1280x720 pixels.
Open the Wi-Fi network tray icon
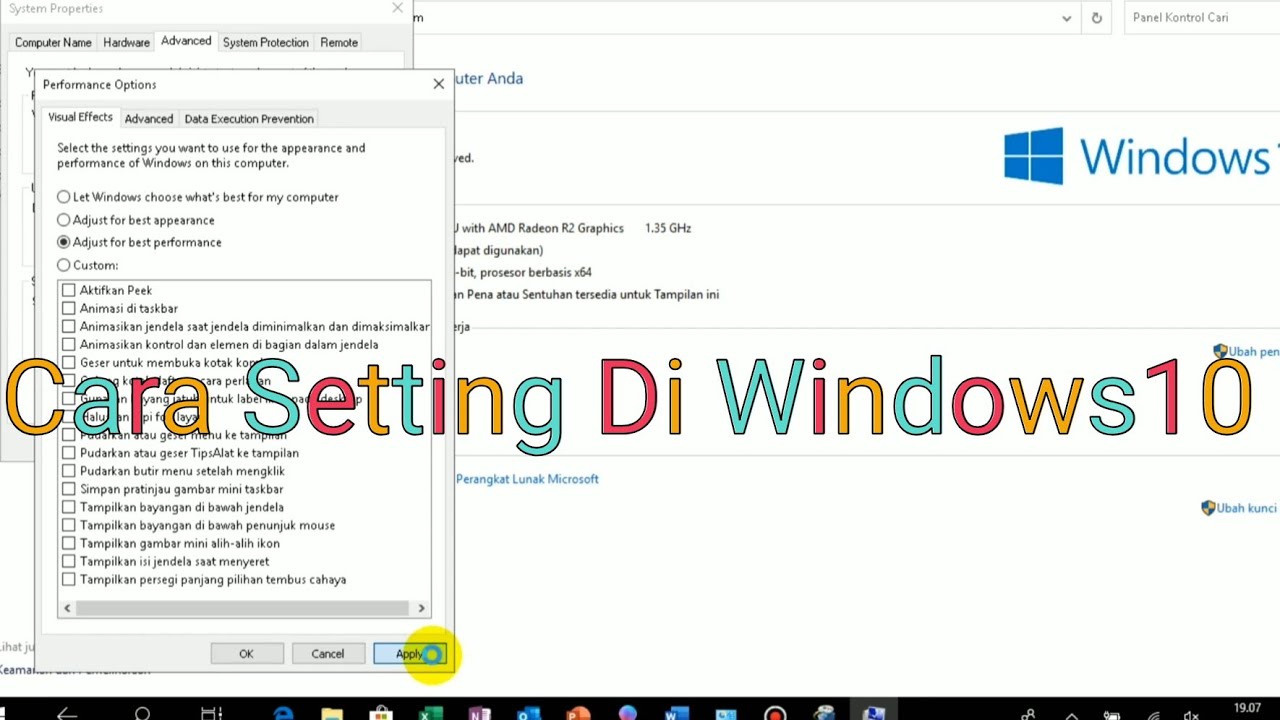pos(1153,715)
